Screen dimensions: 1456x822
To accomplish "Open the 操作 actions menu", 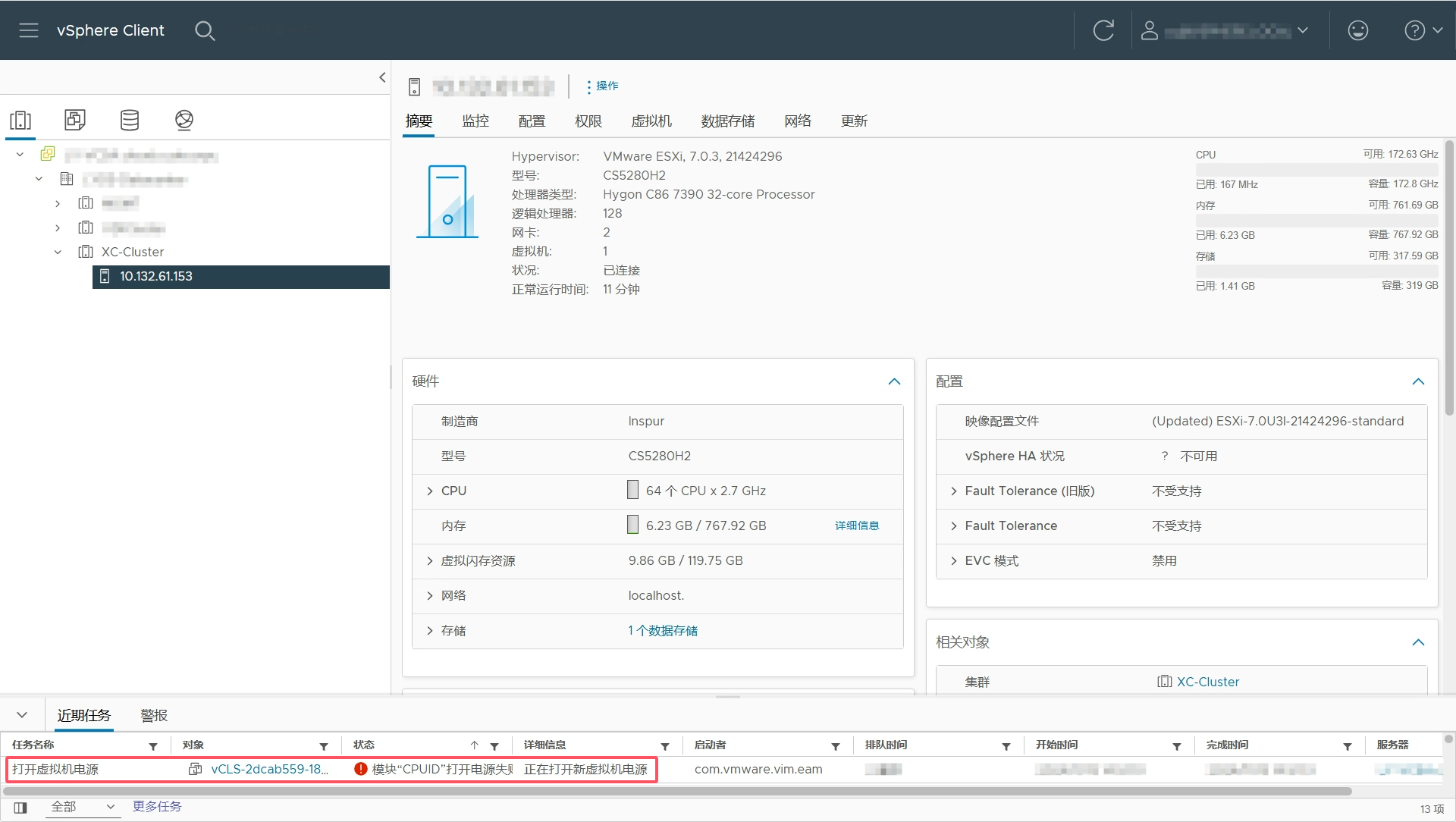I will point(603,86).
